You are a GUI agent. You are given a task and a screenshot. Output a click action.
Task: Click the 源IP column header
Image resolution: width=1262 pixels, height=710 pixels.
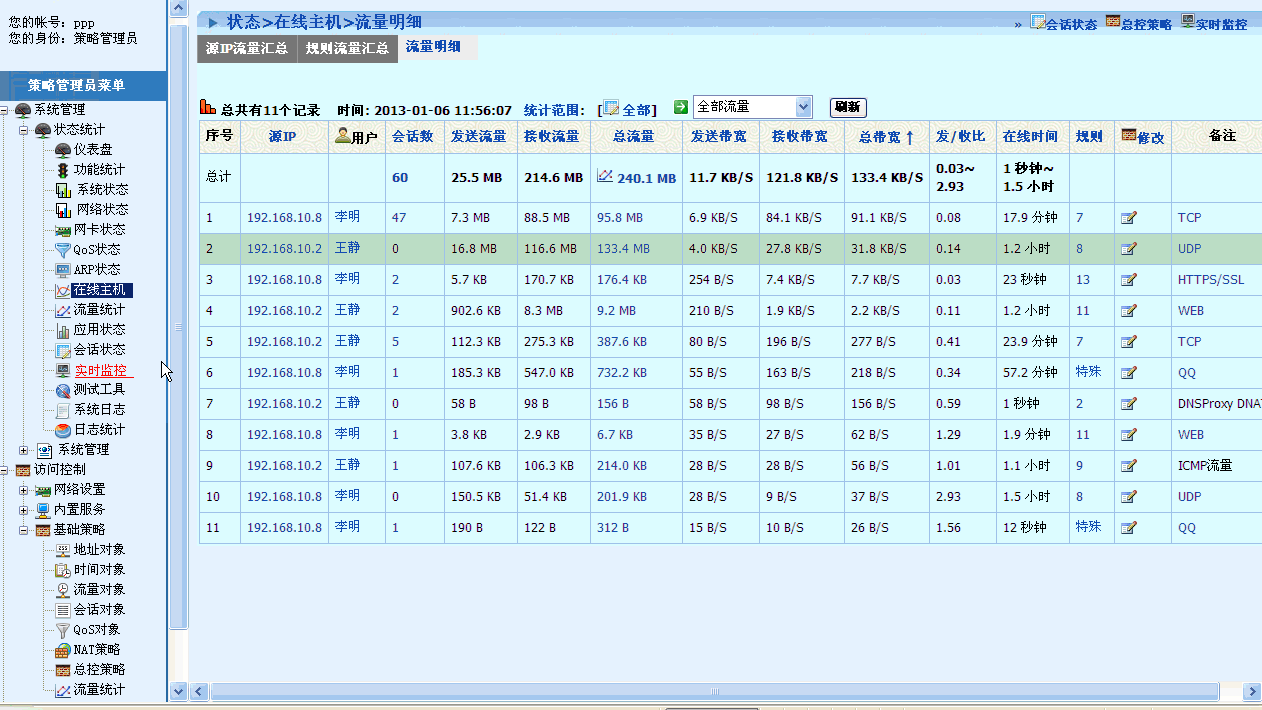click(283, 137)
